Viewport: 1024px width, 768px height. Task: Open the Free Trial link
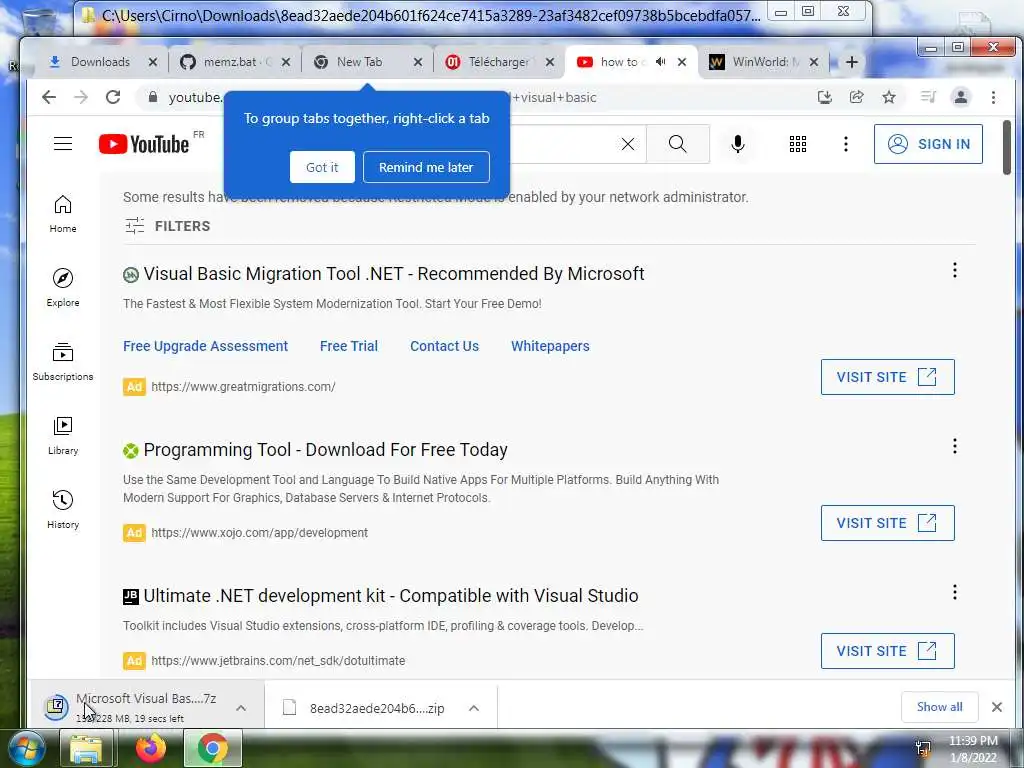tap(349, 346)
